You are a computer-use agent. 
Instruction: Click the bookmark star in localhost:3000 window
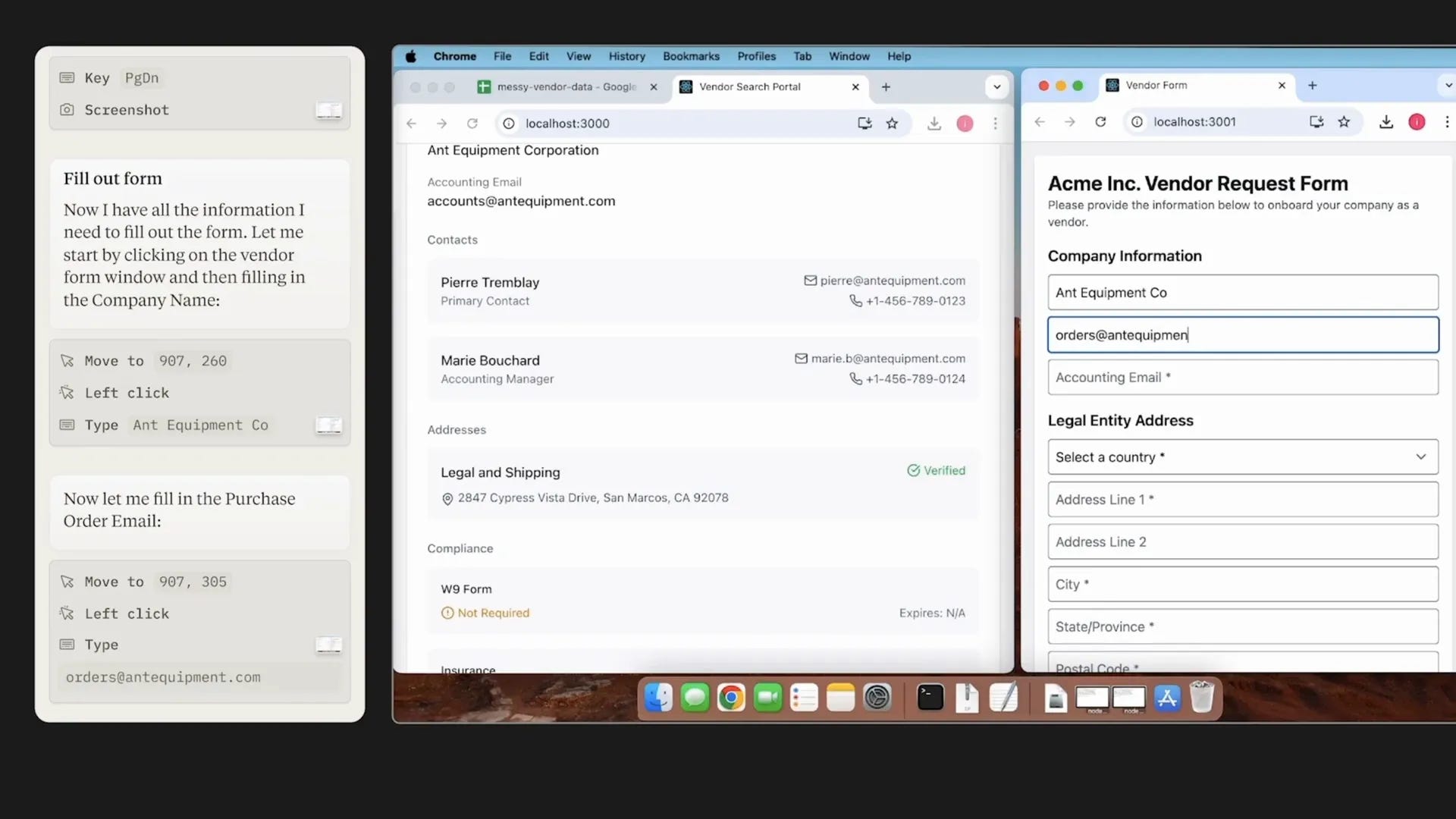(x=892, y=124)
